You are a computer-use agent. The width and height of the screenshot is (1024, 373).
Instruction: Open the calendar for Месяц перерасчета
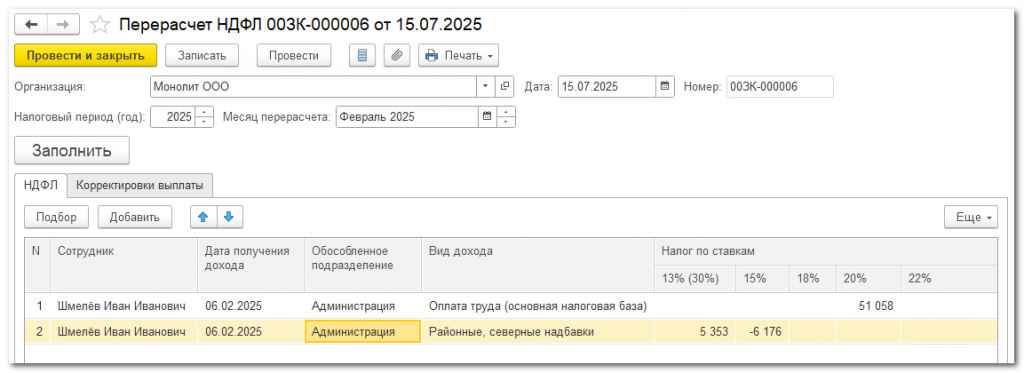tap(486, 118)
